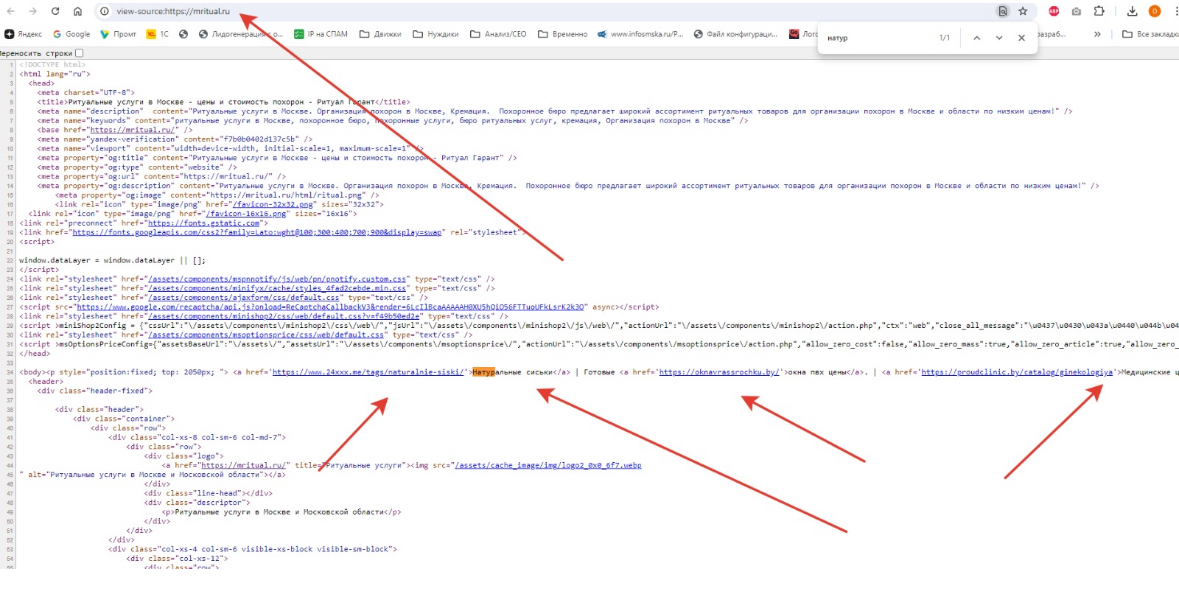Open the Нуждики bookmarks folder
Viewport: 1179px width, 593px height.
click(x=435, y=34)
